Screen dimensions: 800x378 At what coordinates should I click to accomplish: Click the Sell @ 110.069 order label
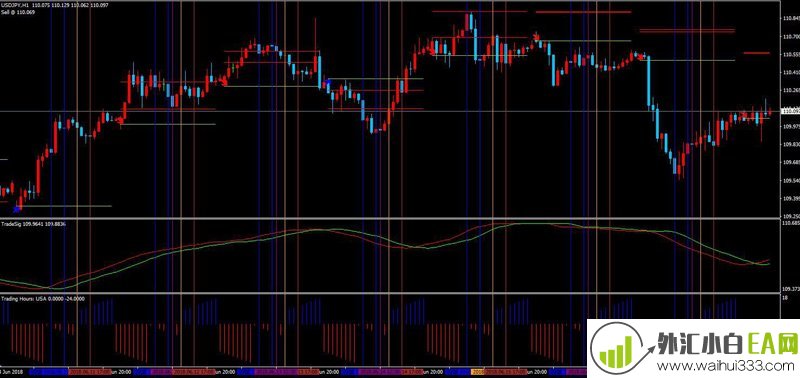[x=18, y=11]
